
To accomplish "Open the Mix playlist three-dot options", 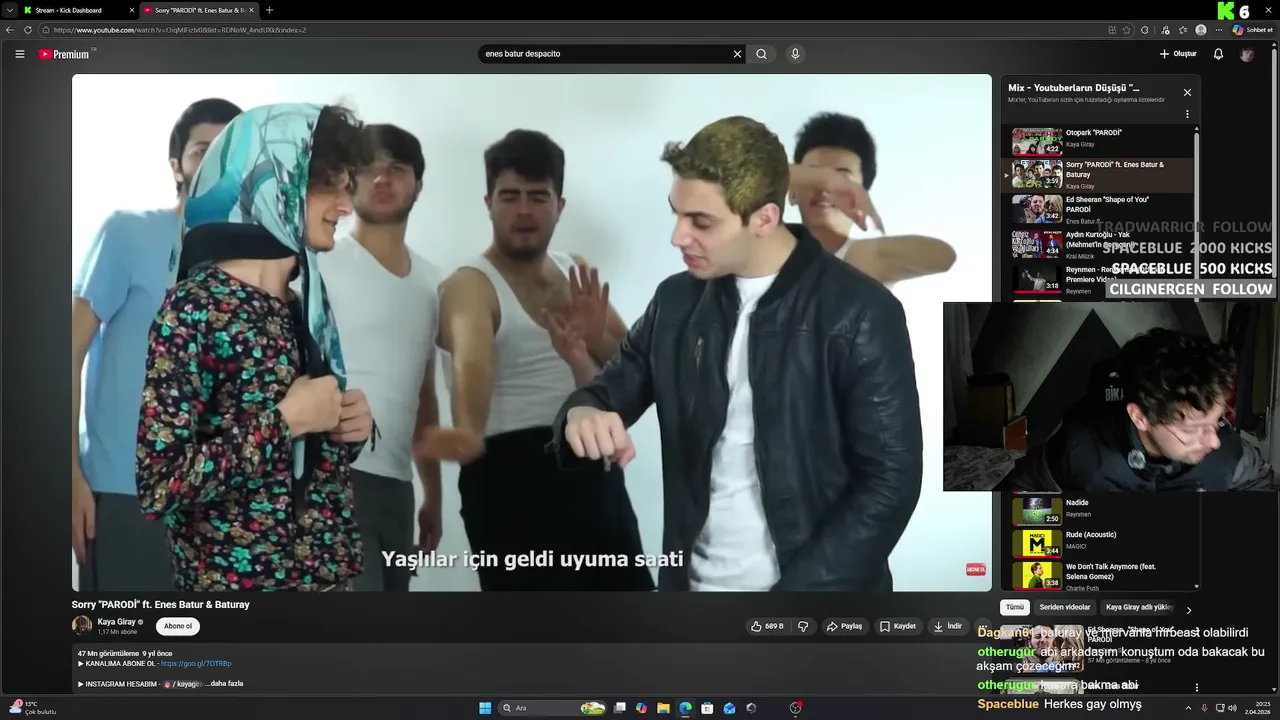I will tap(1187, 114).
